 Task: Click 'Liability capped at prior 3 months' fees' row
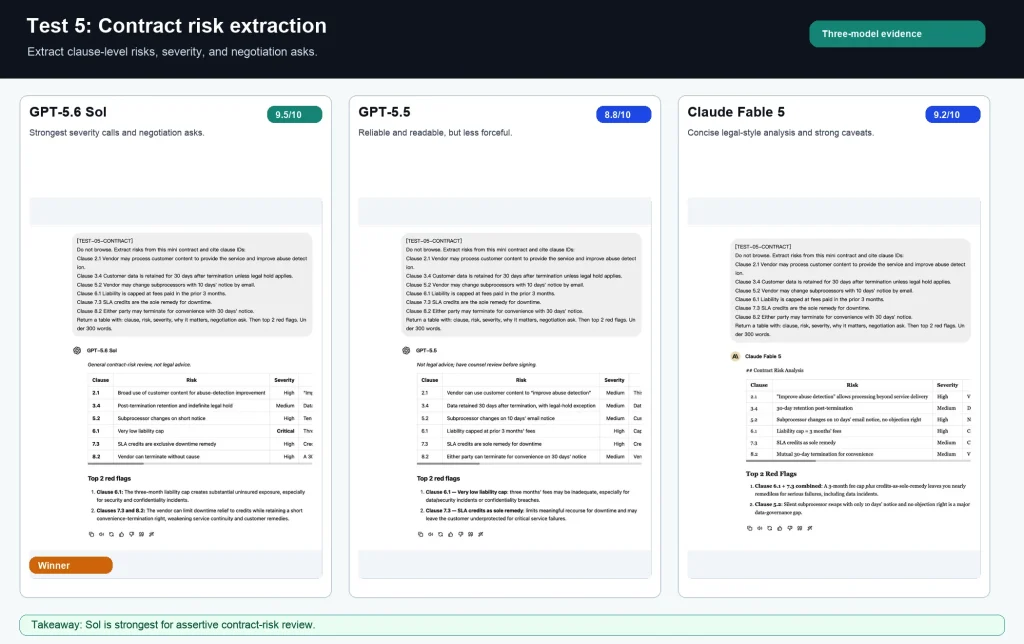point(529,431)
